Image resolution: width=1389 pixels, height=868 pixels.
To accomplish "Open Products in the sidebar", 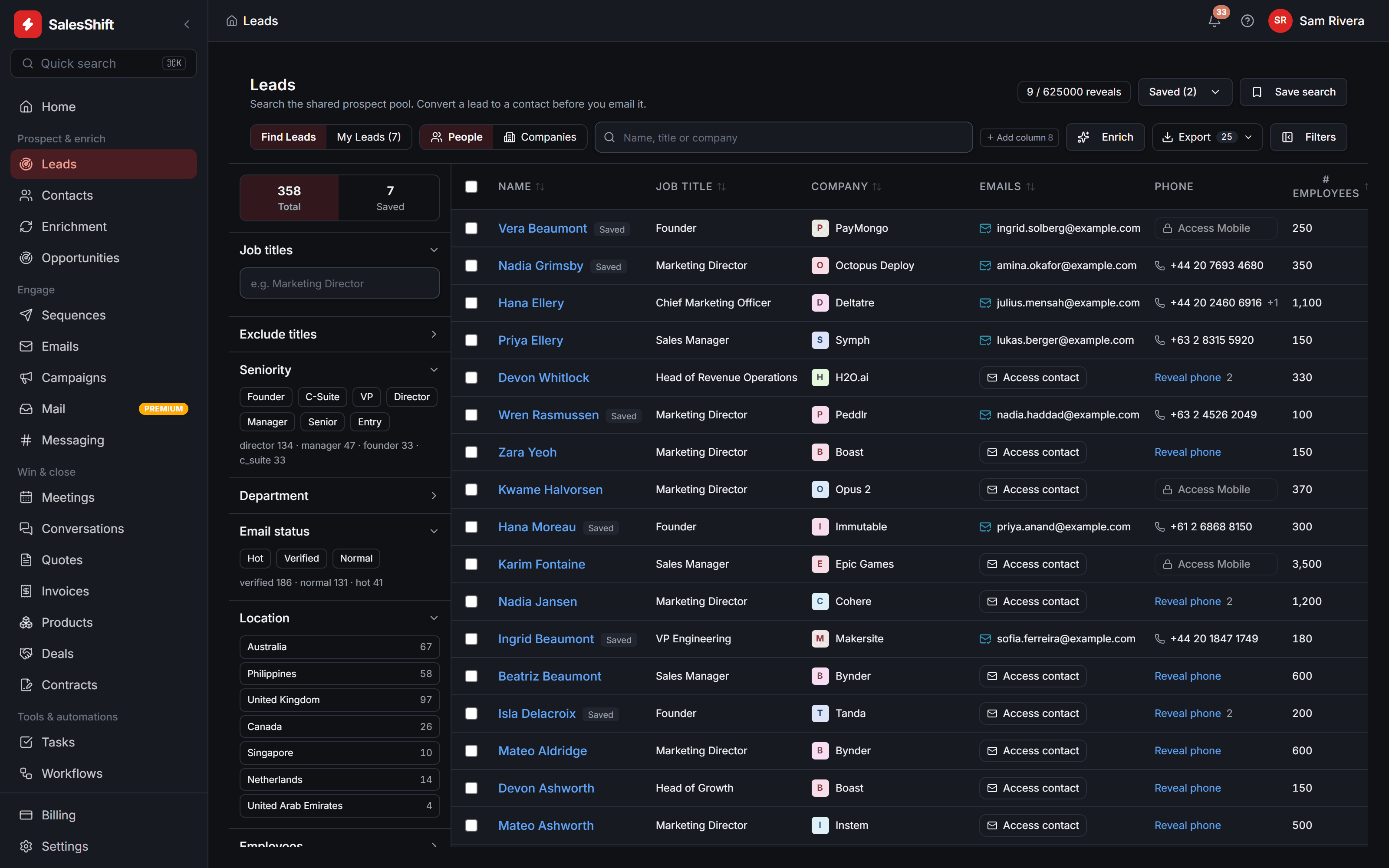I will 103,622.
